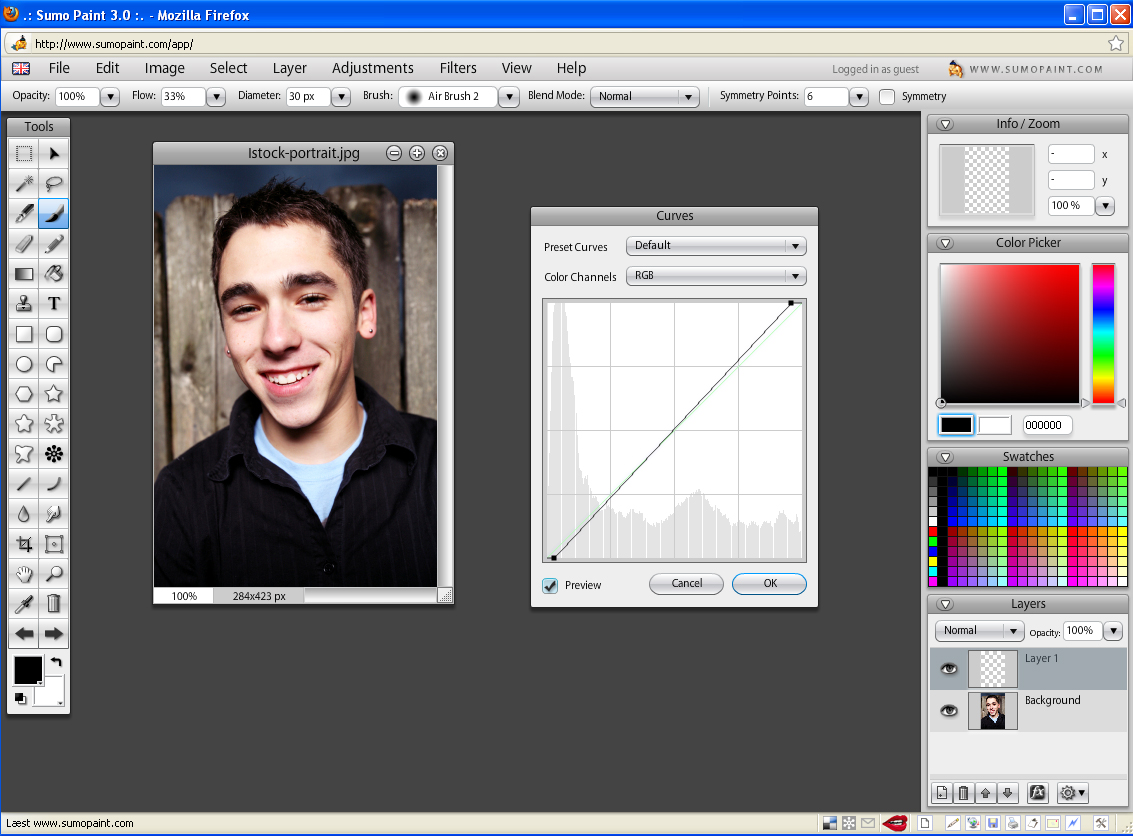Enable the Symmetry checkbox
The image size is (1133, 836).
pos(887,97)
